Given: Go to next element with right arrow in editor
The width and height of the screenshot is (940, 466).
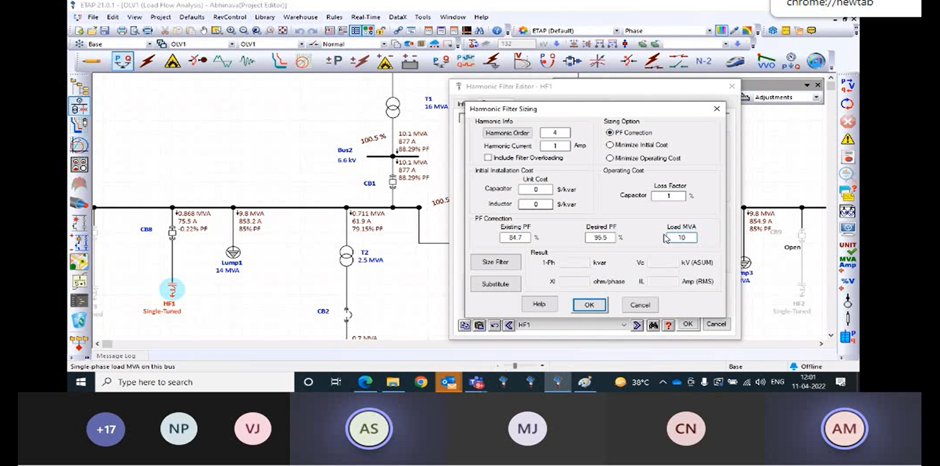Looking at the screenshot, I should (x=637, y=325).
